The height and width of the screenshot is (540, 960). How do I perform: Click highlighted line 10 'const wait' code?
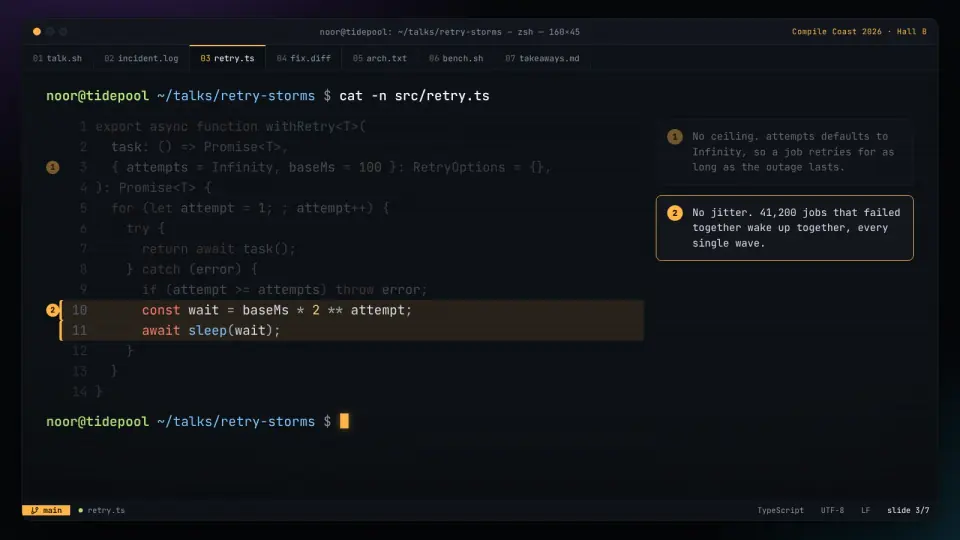pos(277,310)
